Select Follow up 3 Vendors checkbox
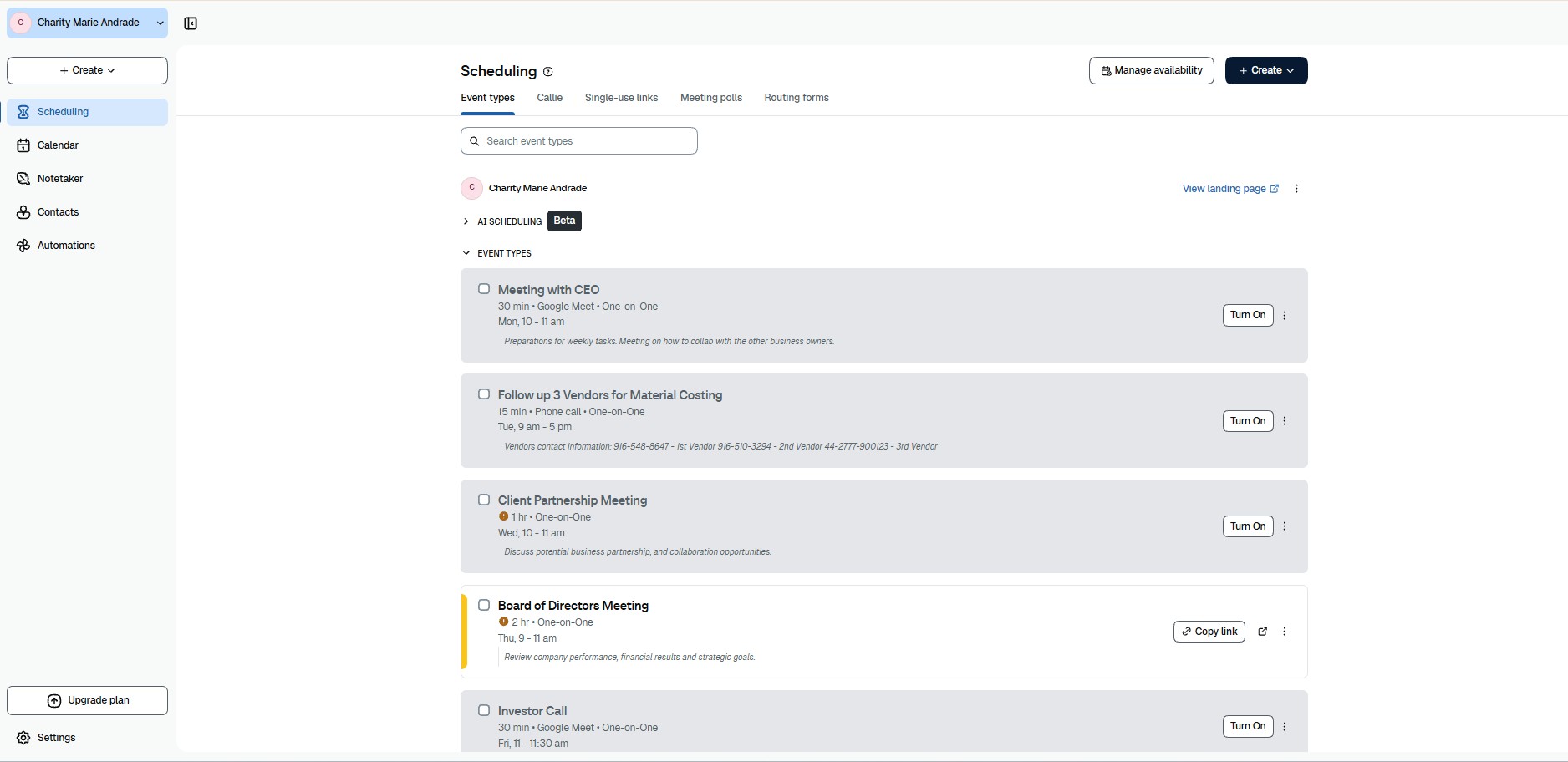This screenshot has width=1568, height=762. click(484, 394)
